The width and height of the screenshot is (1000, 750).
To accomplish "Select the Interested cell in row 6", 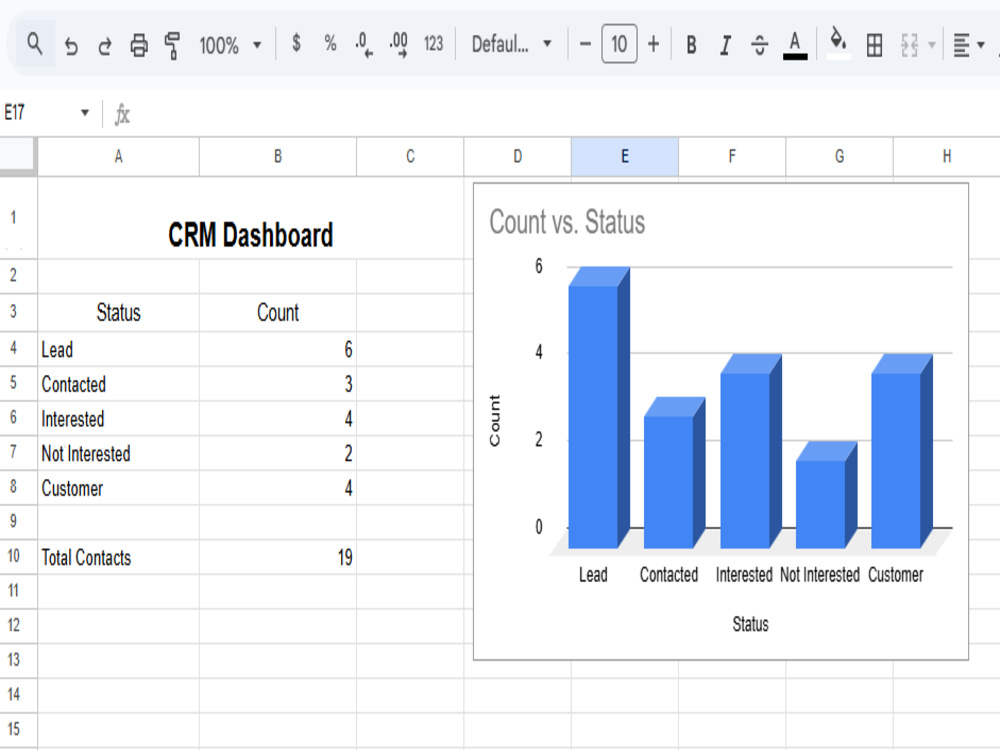I will click(x=119, y=418).
